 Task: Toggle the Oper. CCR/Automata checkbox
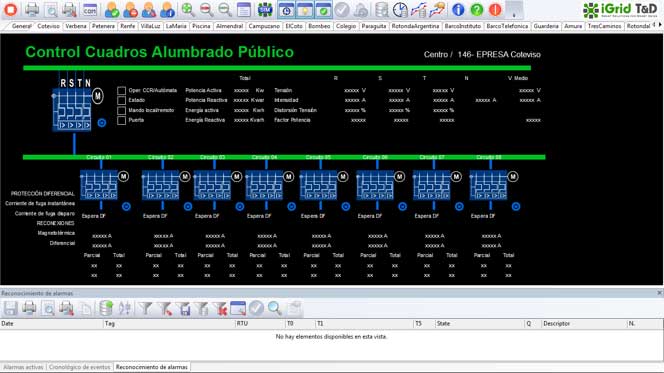click(122, 91)
